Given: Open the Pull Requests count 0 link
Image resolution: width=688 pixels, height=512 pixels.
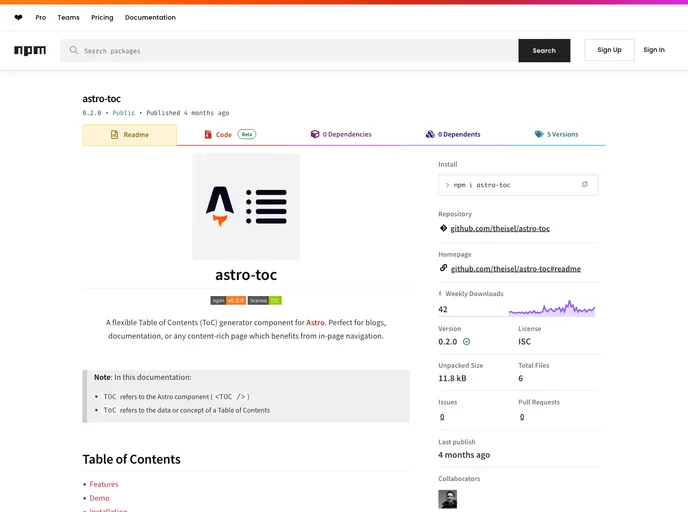Looking at the screenshot, I should (x=522, y=417).
